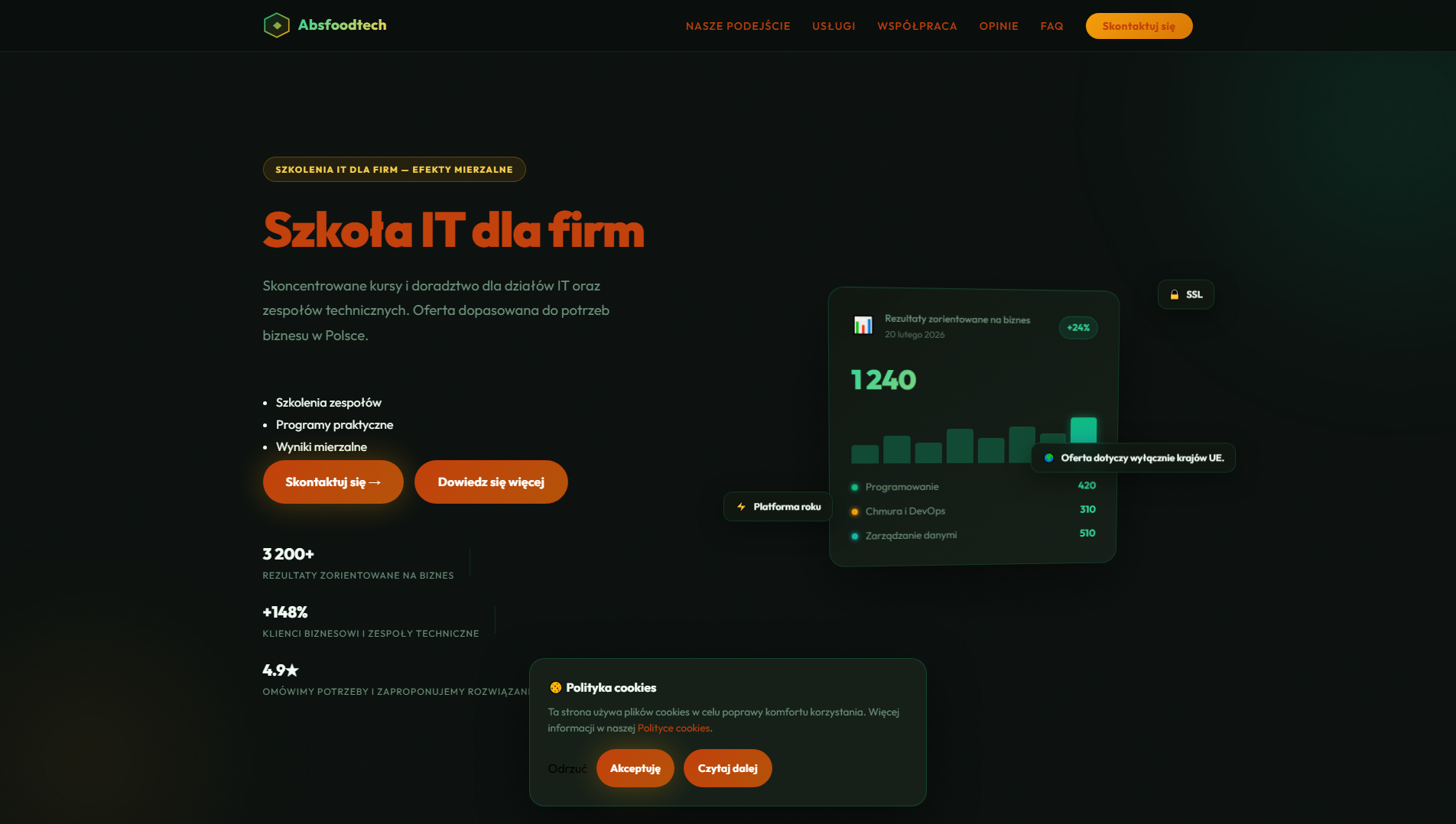This screenshot has width=1456, height=824.
Task: Click the 310 value
Action: click(1087, 509)
